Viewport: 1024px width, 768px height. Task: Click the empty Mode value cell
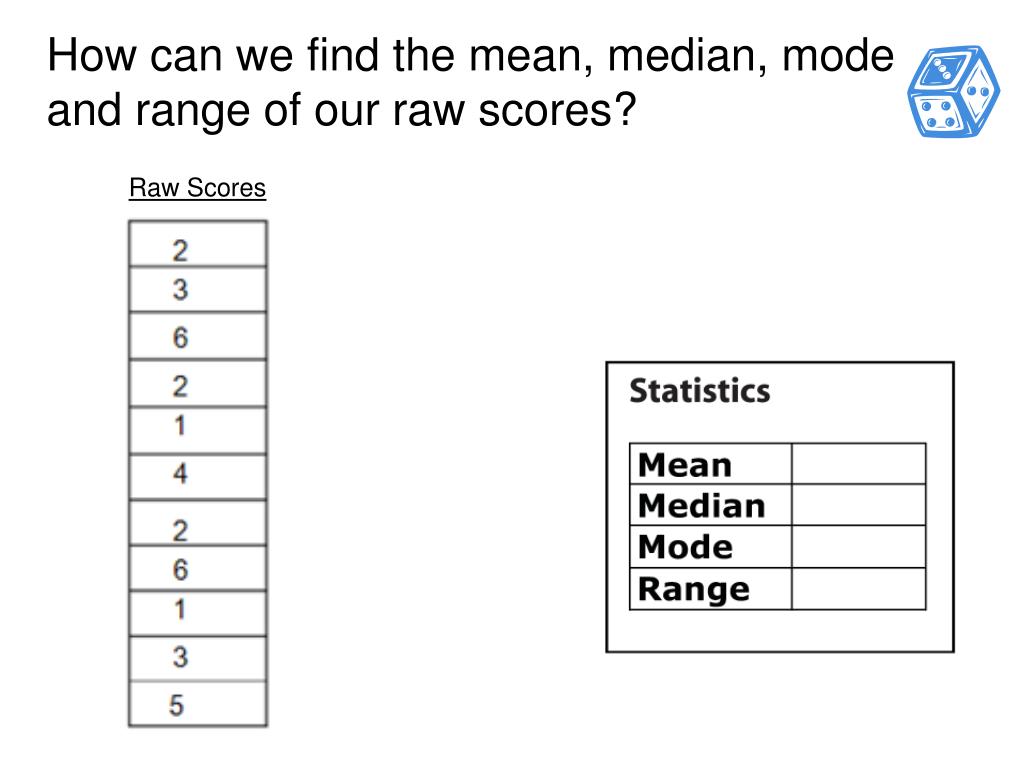(859, 547)
